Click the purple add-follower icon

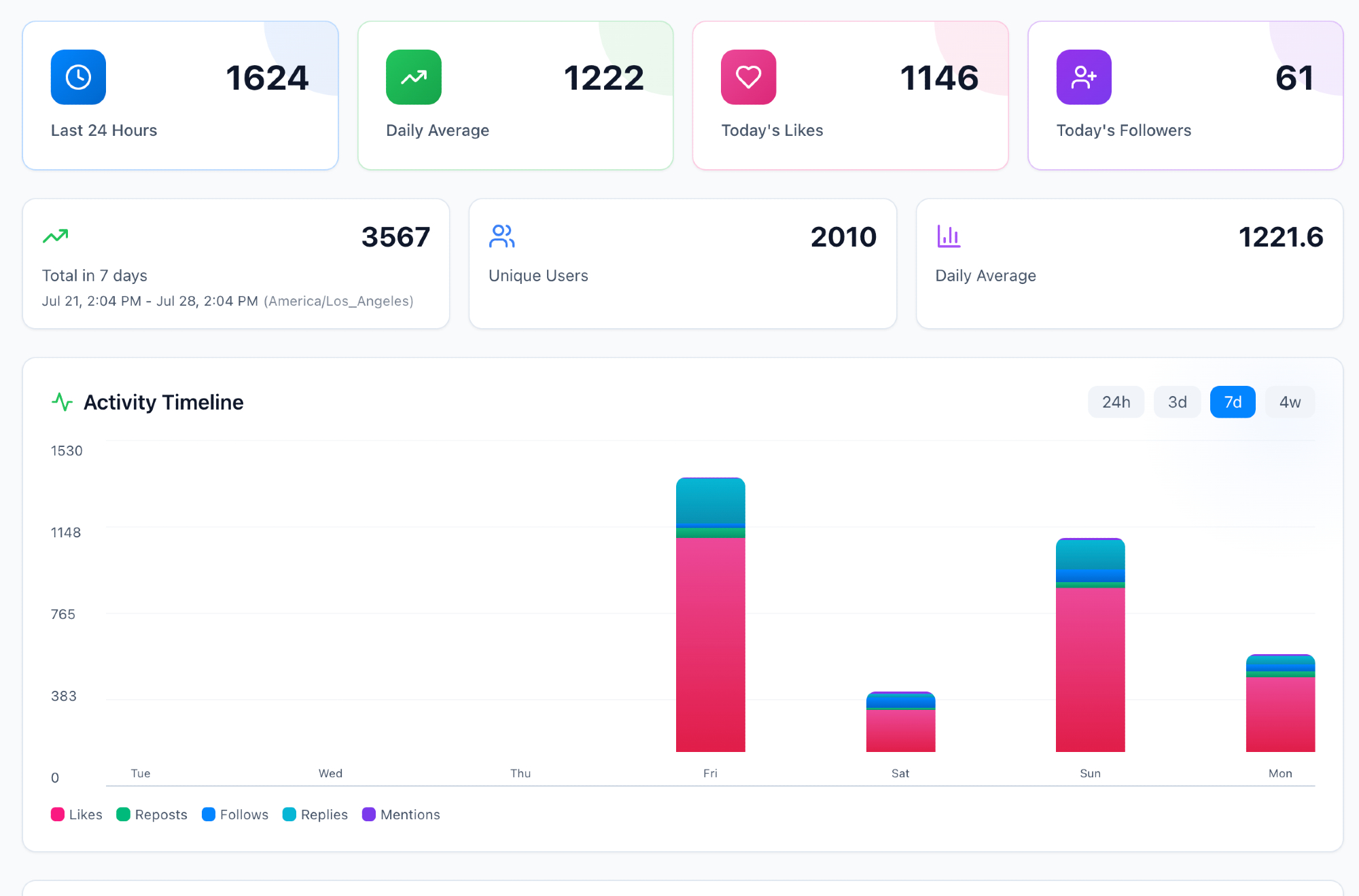click(x=1083, y=77)
